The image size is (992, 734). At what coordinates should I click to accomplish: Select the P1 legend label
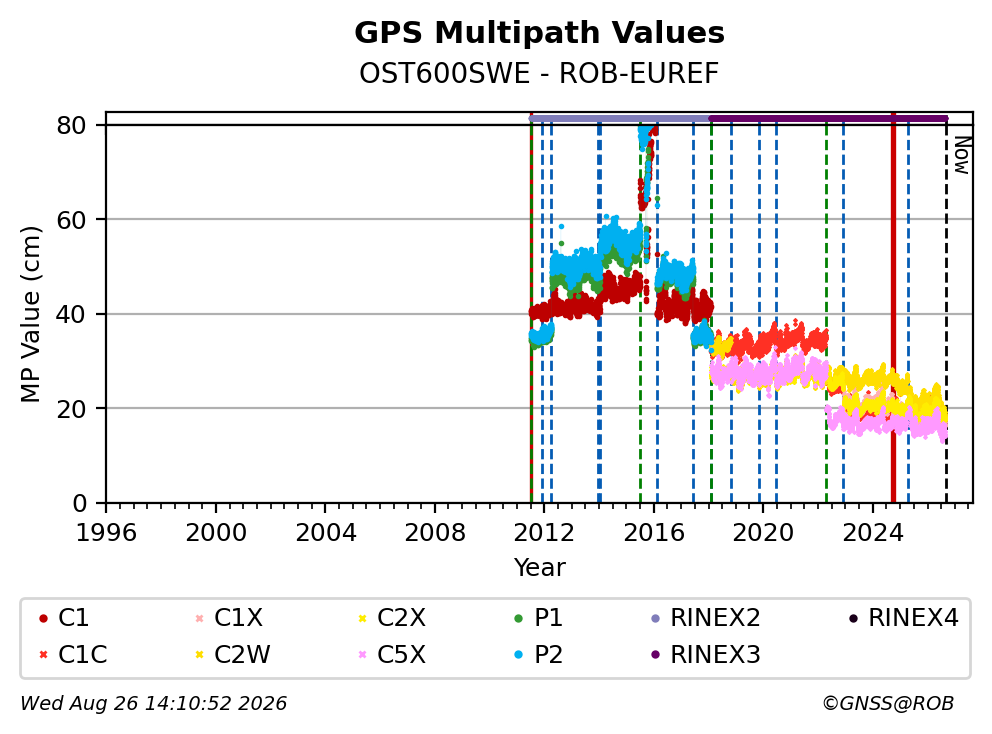(x=549, y=618)
